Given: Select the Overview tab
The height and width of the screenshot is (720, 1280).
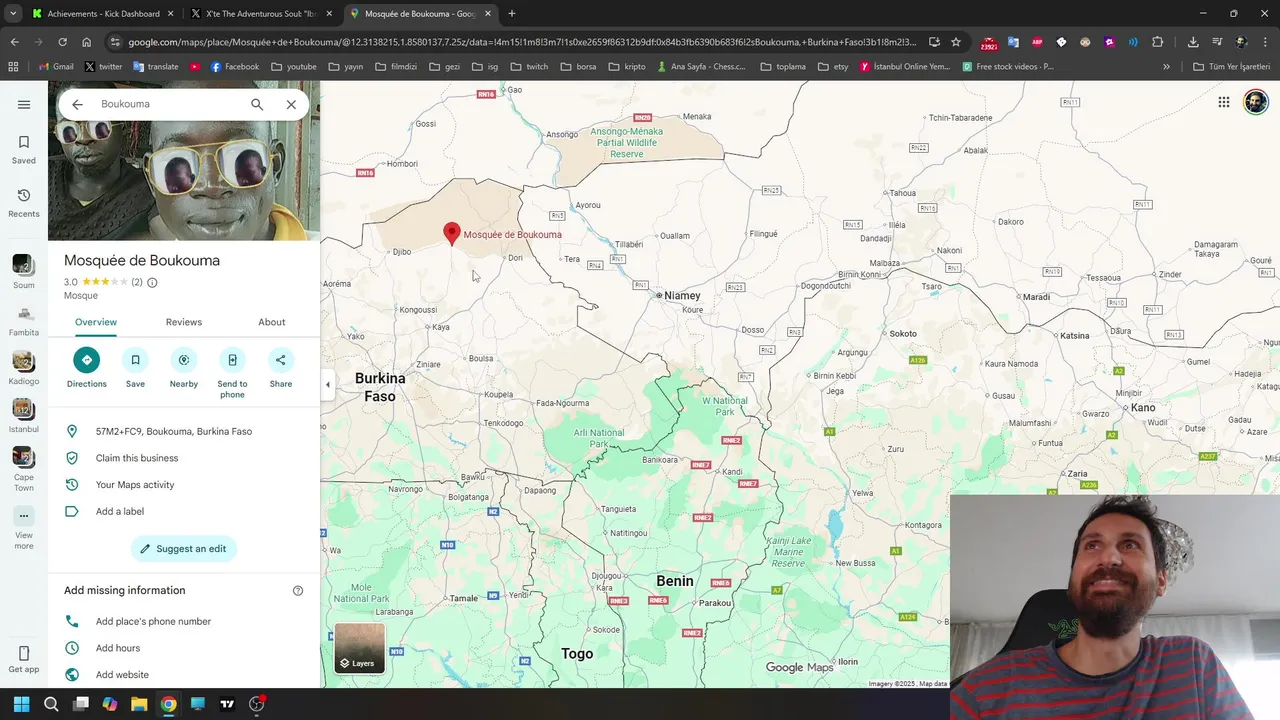Looking at the screenshot, I should (x=96, y=322).
